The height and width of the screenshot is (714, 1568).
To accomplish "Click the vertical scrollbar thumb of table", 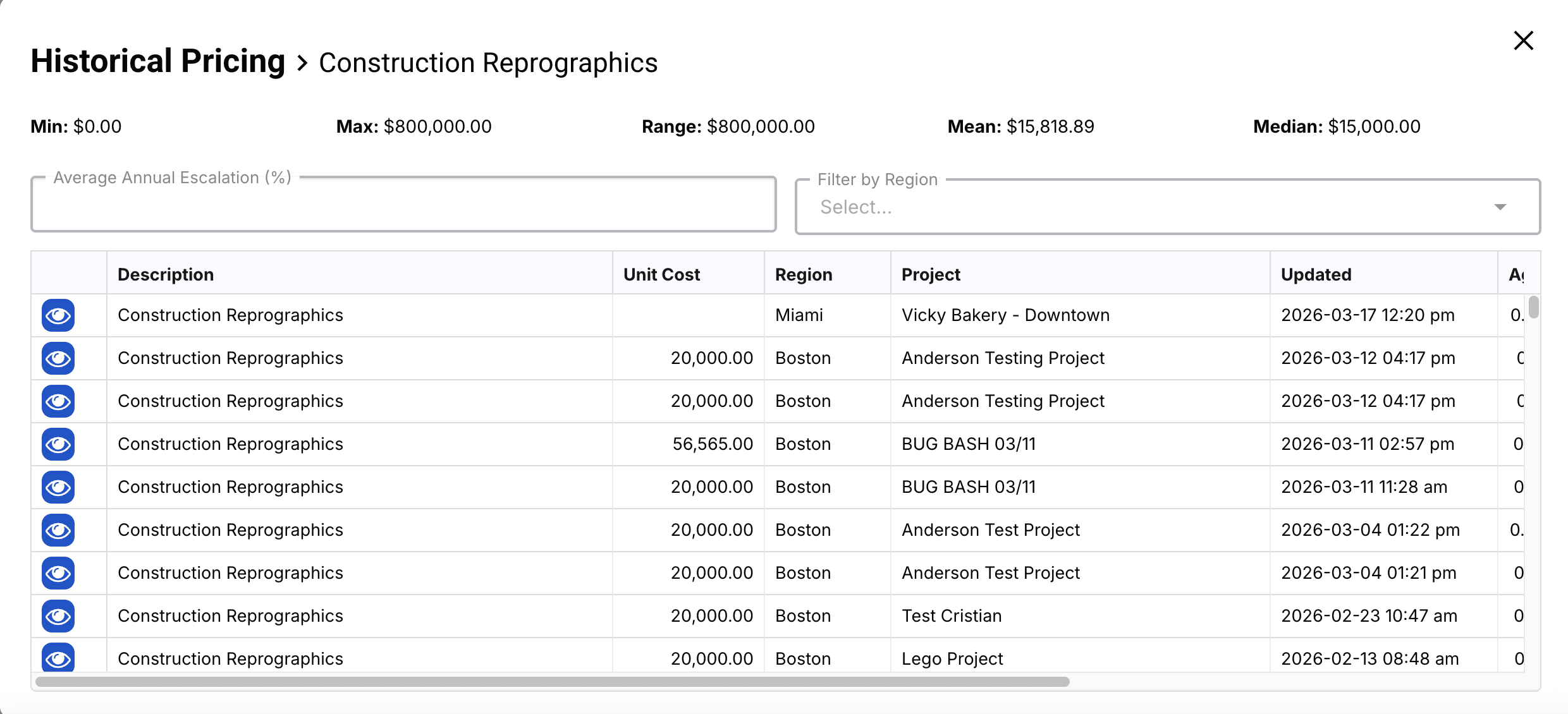I will (x=1533, y=308).
